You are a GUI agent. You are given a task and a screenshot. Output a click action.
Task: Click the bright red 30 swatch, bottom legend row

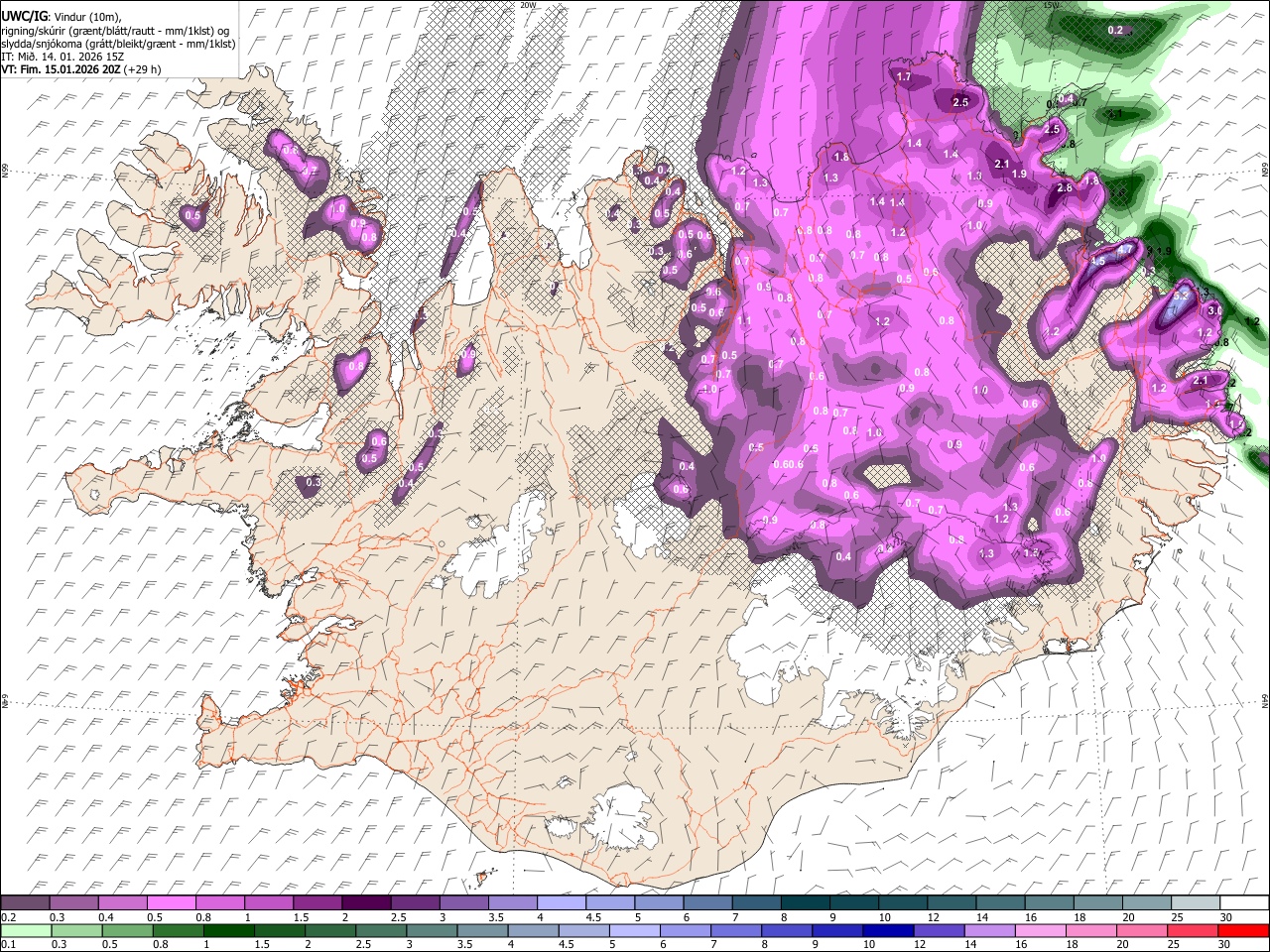tap(1243, 930)
